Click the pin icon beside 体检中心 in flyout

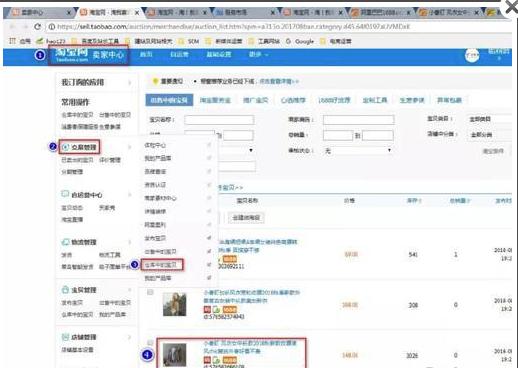pos(209,145)
